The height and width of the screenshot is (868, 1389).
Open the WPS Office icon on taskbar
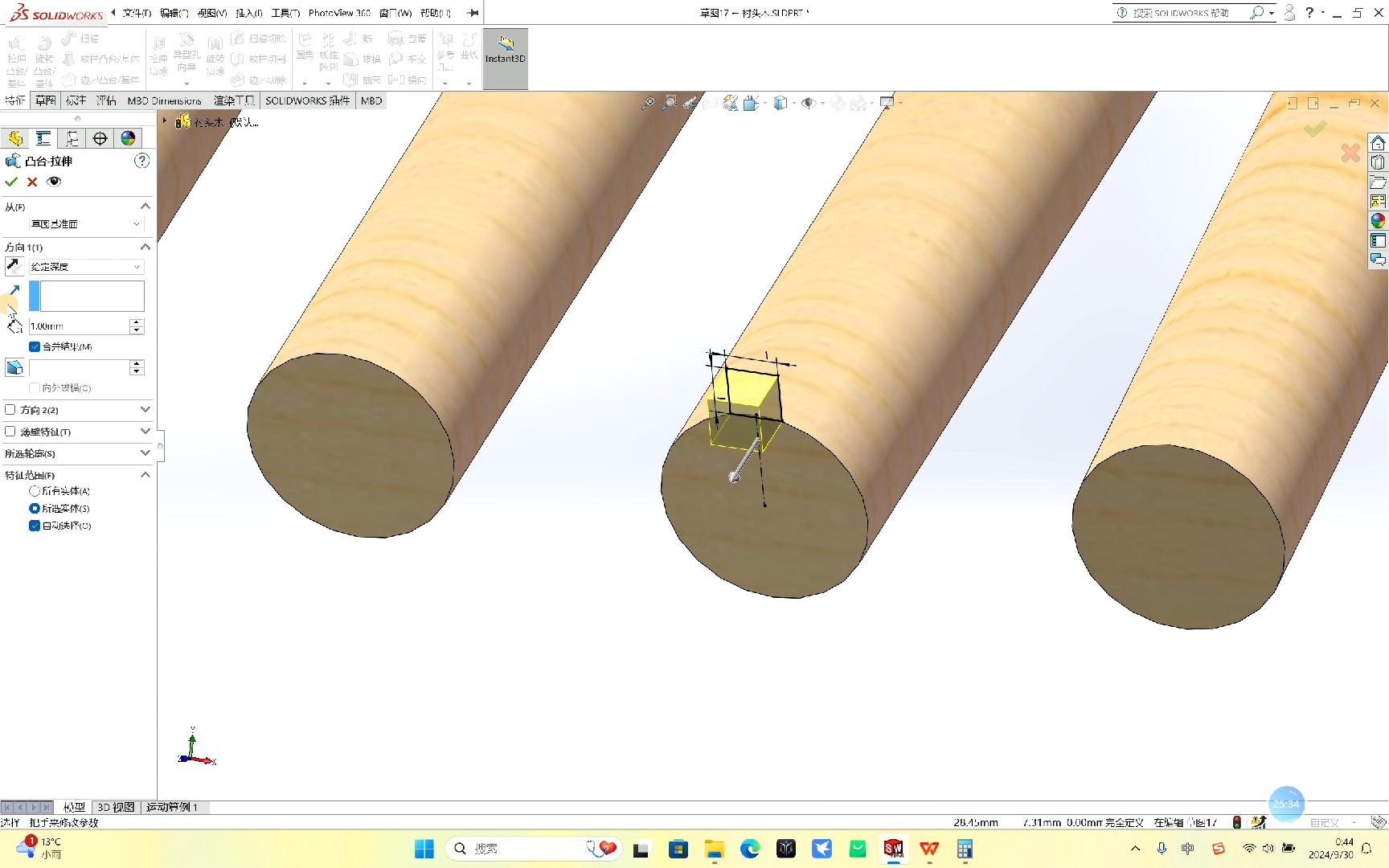coord(929,849)
